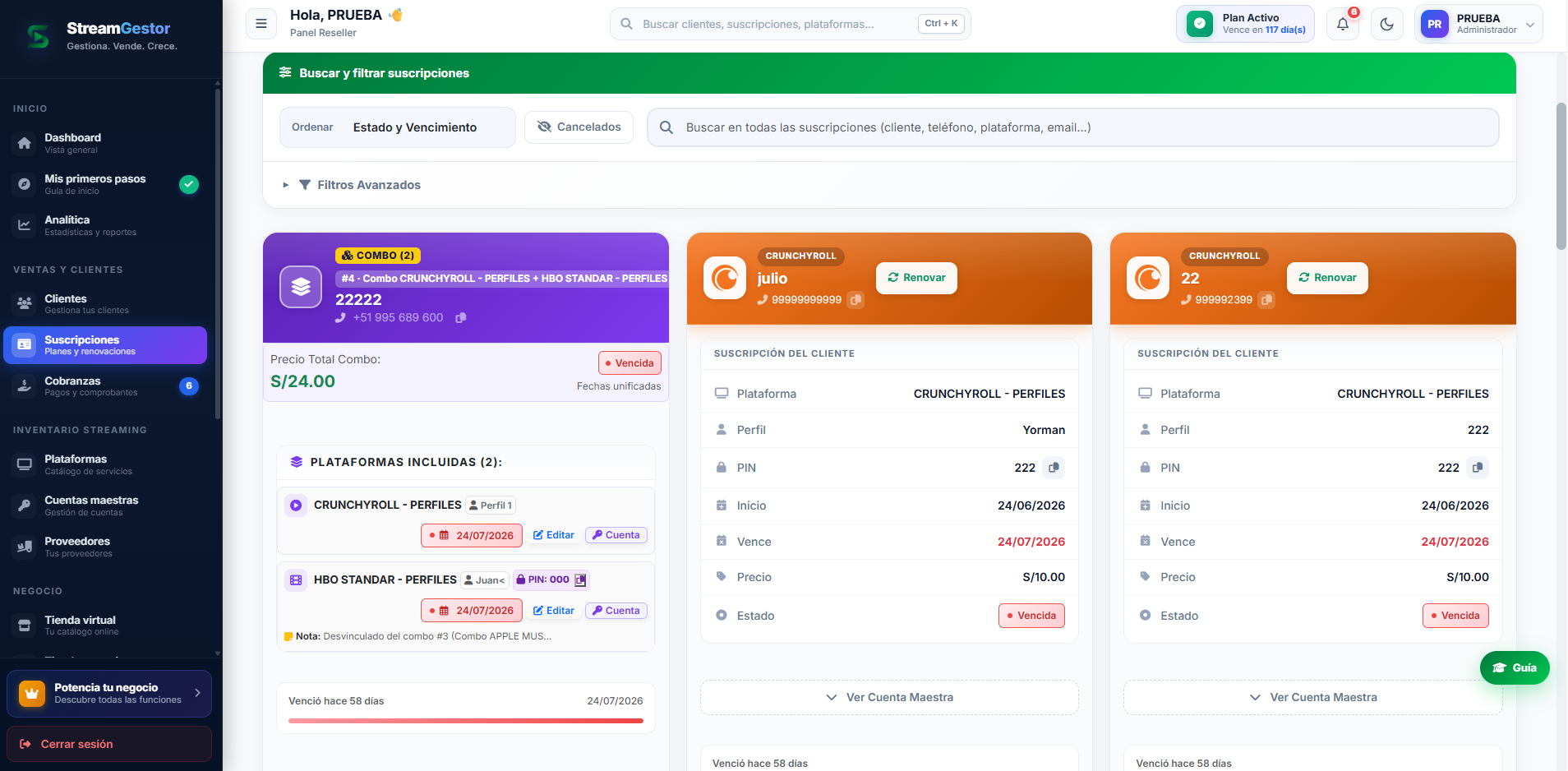Click the search magnifier icon in the top bar

626,24
